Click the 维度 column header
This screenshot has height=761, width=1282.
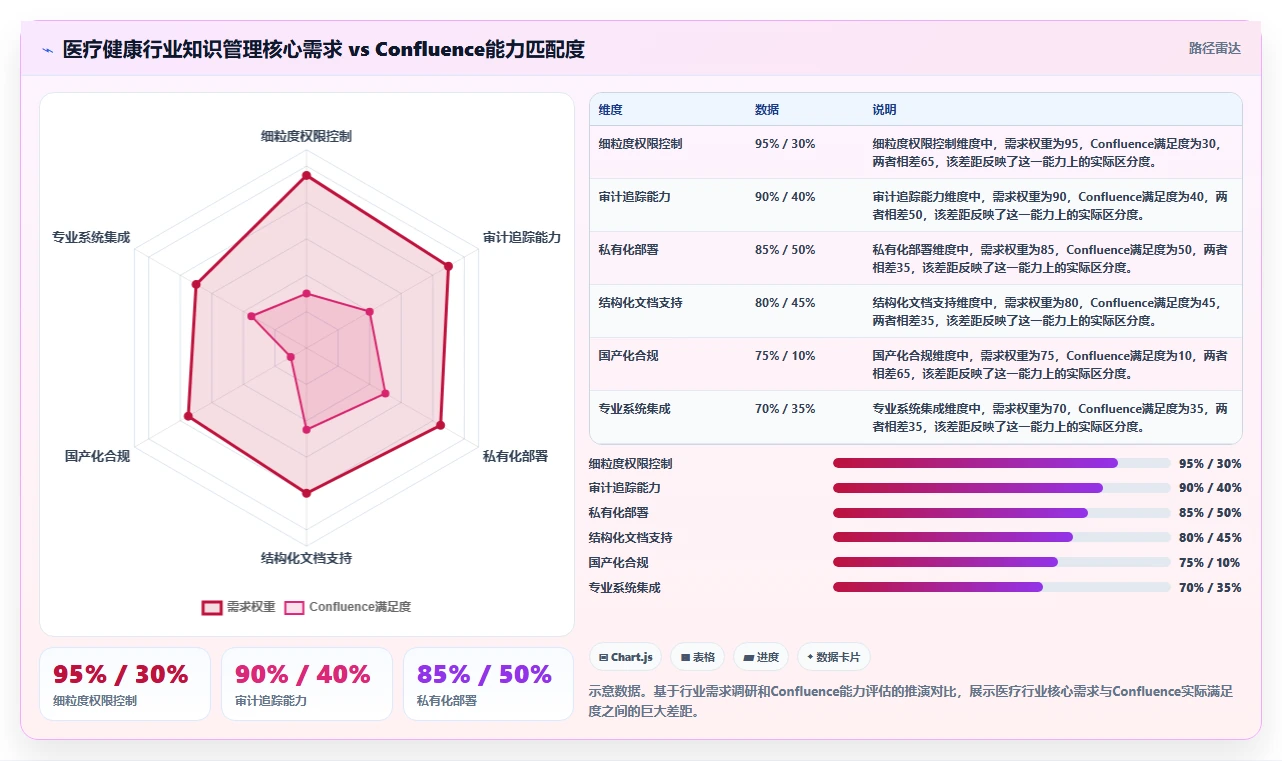(610, 110)
